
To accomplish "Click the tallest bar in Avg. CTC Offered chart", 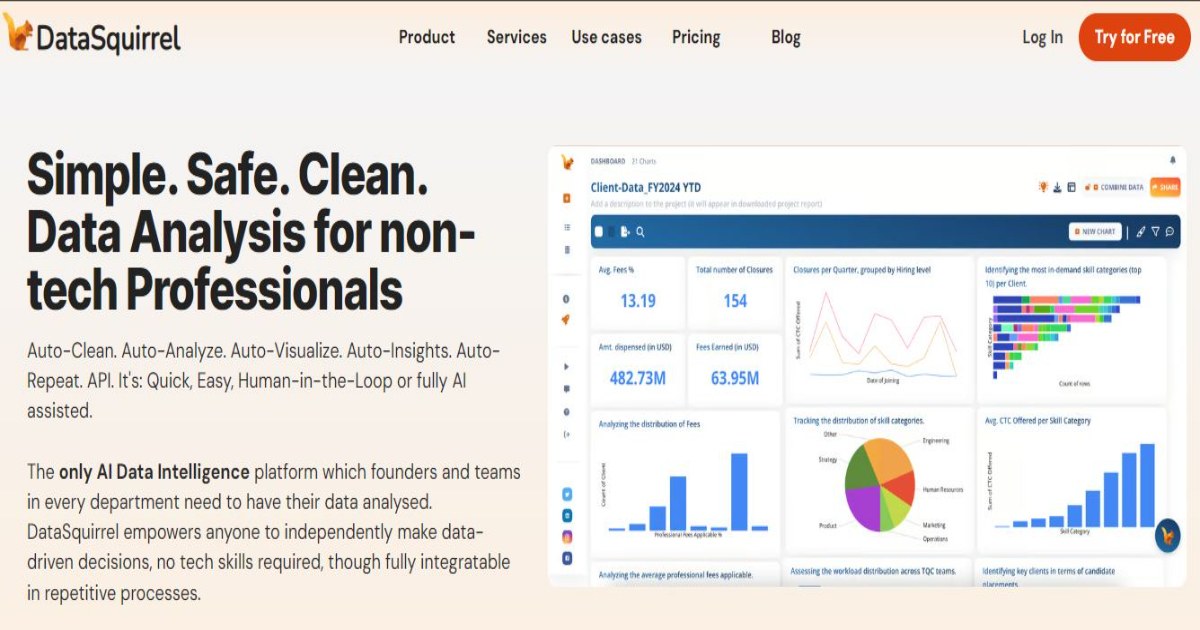I will [1147, 485].
